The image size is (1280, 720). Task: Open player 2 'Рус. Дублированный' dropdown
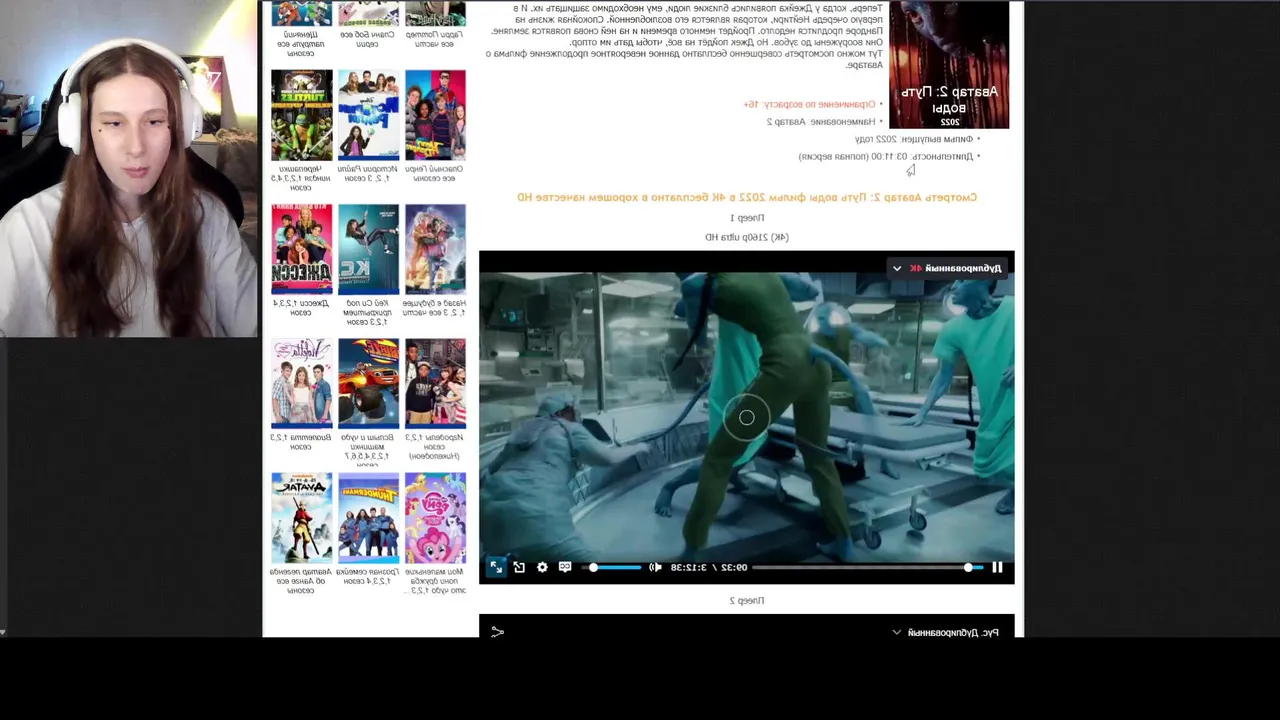pos(946,632)
